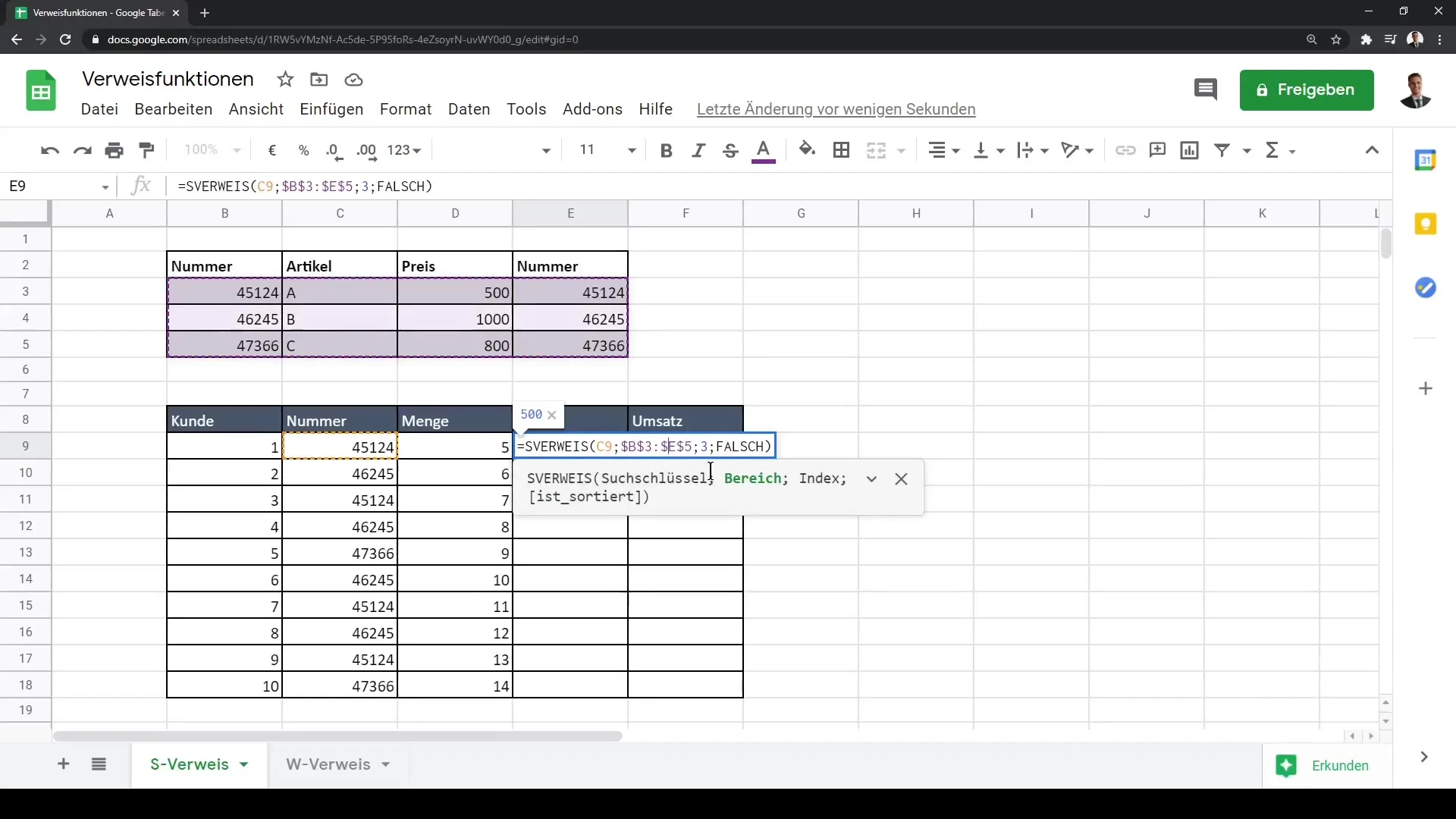Open the Ansicht menu
The height and width of the screenshot is (819, 1456).
[256, 109]
